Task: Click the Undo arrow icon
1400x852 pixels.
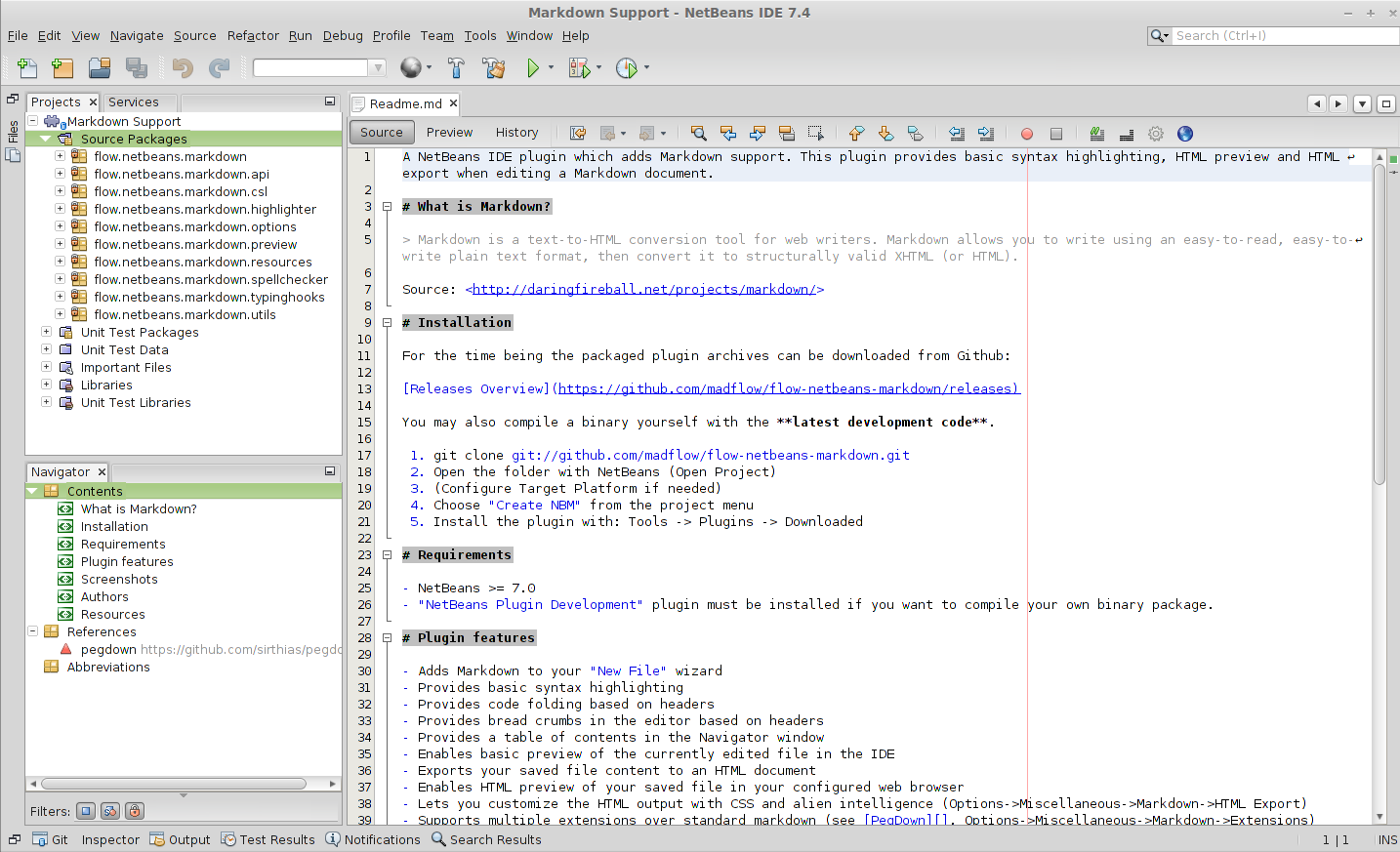Action: (x=183, y=67)
